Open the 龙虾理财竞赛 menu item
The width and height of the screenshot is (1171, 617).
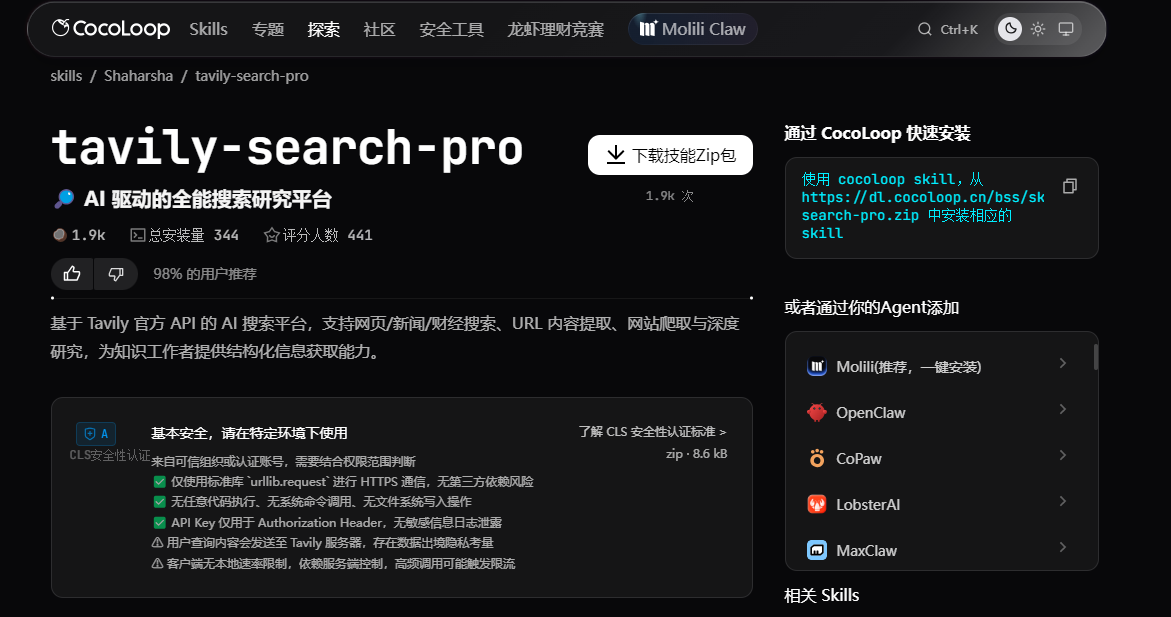pos(556,29)
